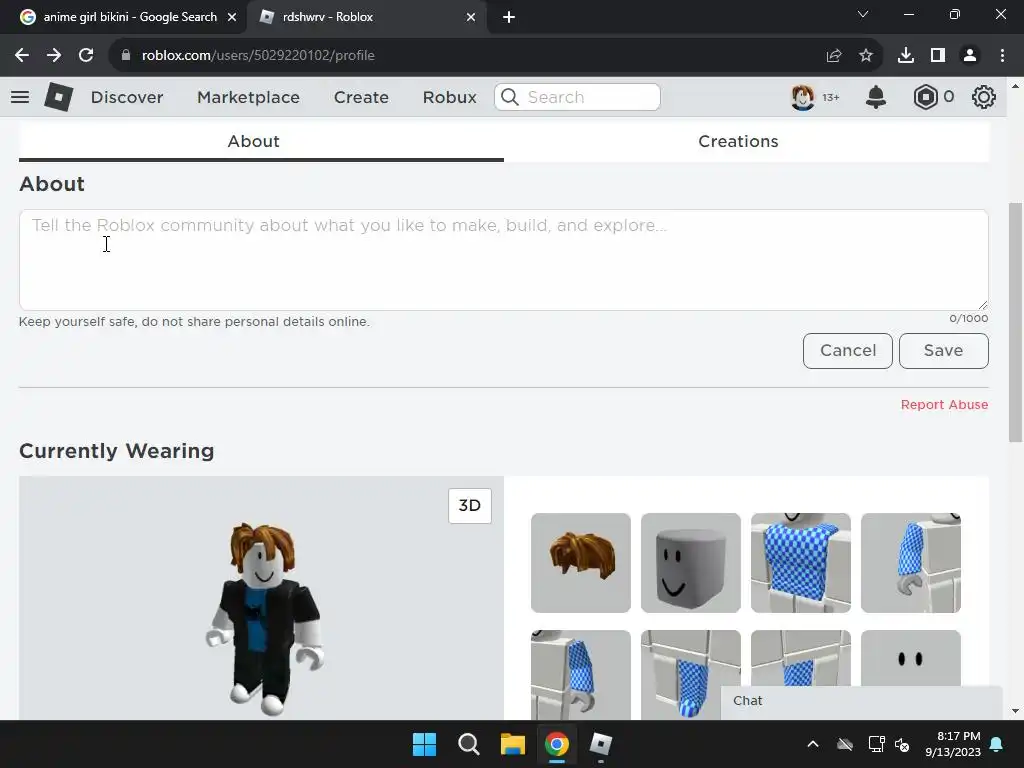1024x768 pixels.
Task: Reload the Roblox profile page
Action: [86, 56]
